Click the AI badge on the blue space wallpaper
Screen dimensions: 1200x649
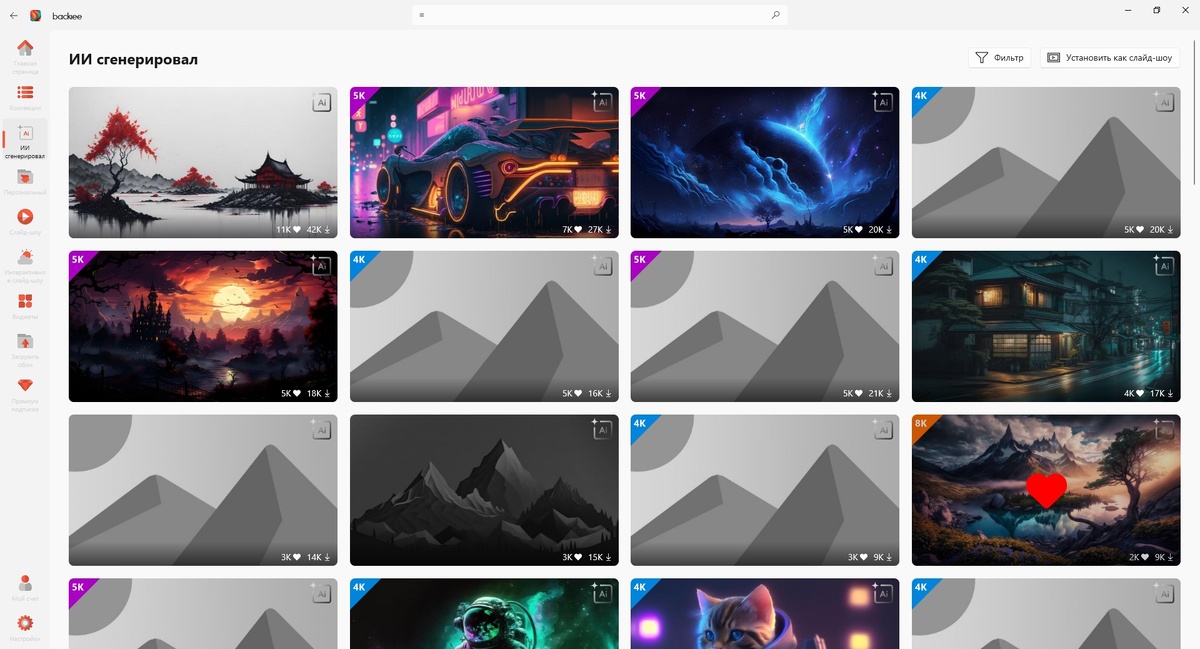[883, 102]
